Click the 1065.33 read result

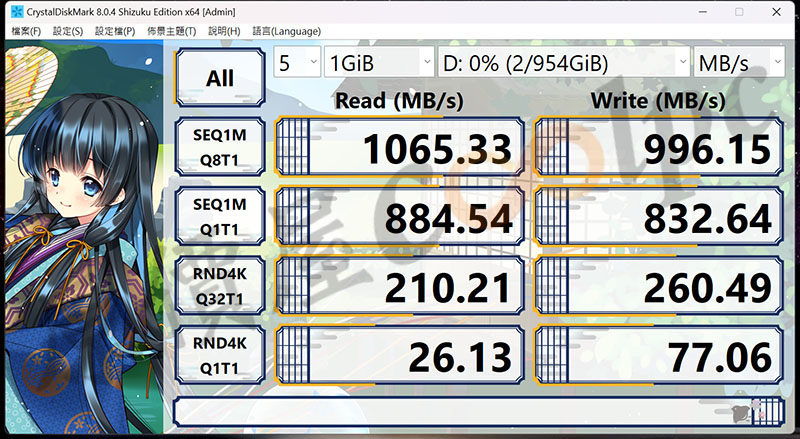[x=399, y=147]
